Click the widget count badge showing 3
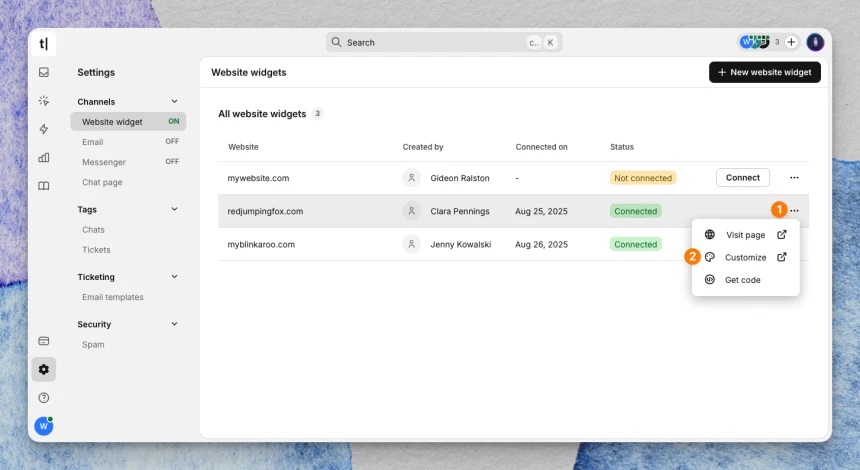The height and width of the screenshot is (470, 860). 317,114
